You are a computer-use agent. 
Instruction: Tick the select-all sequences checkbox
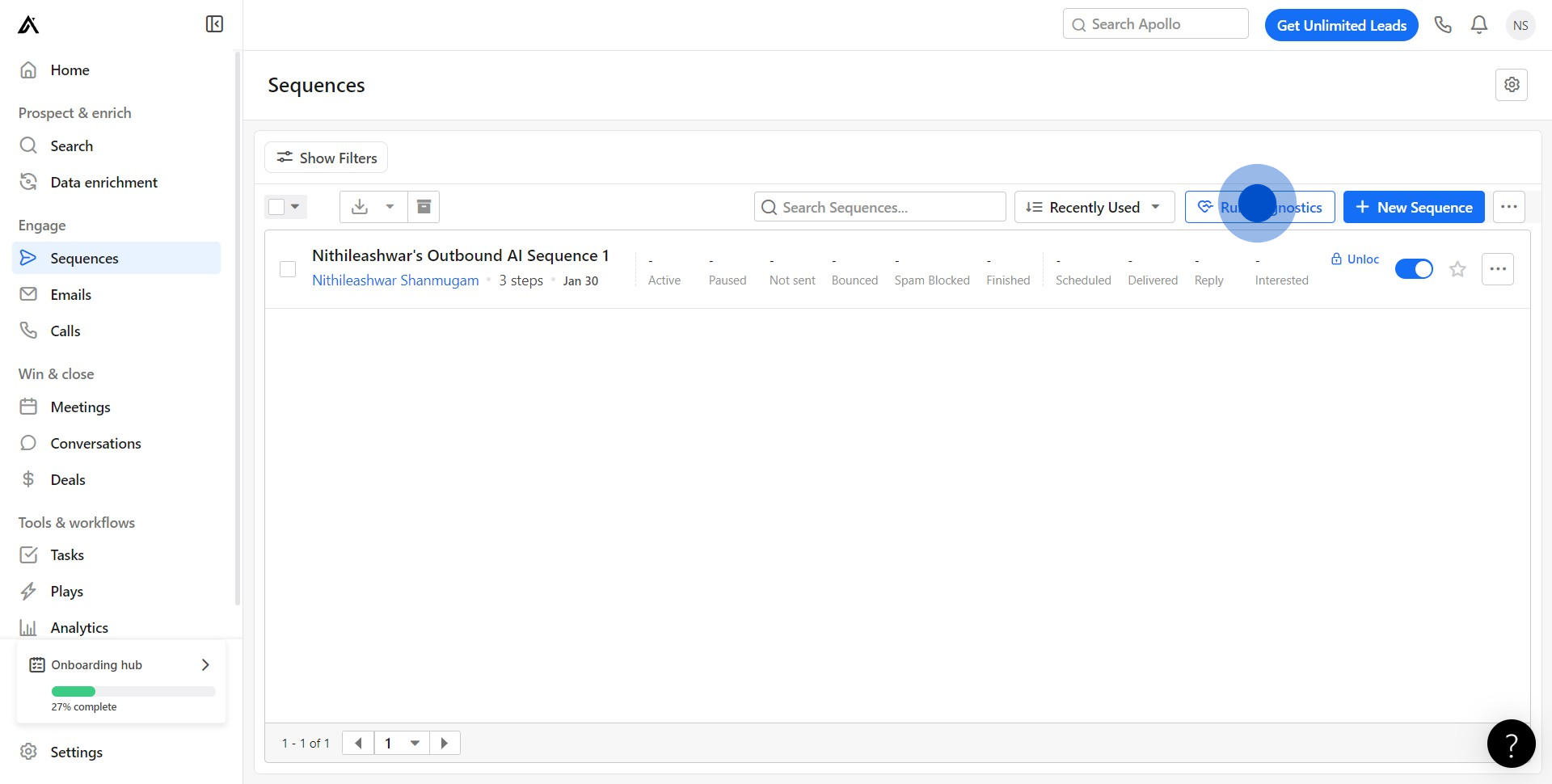click(x=276, y=207)
